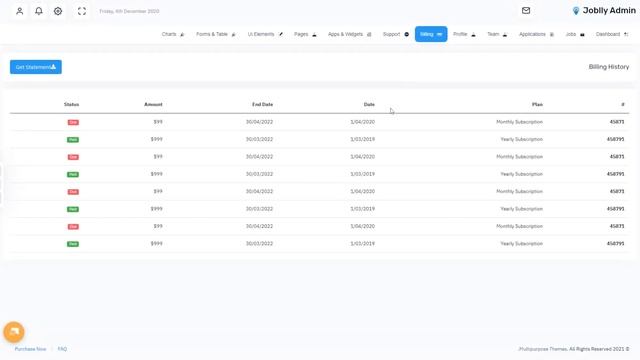Open the Support menu
This screenshot has width=640, height=360.
(396, 34)
